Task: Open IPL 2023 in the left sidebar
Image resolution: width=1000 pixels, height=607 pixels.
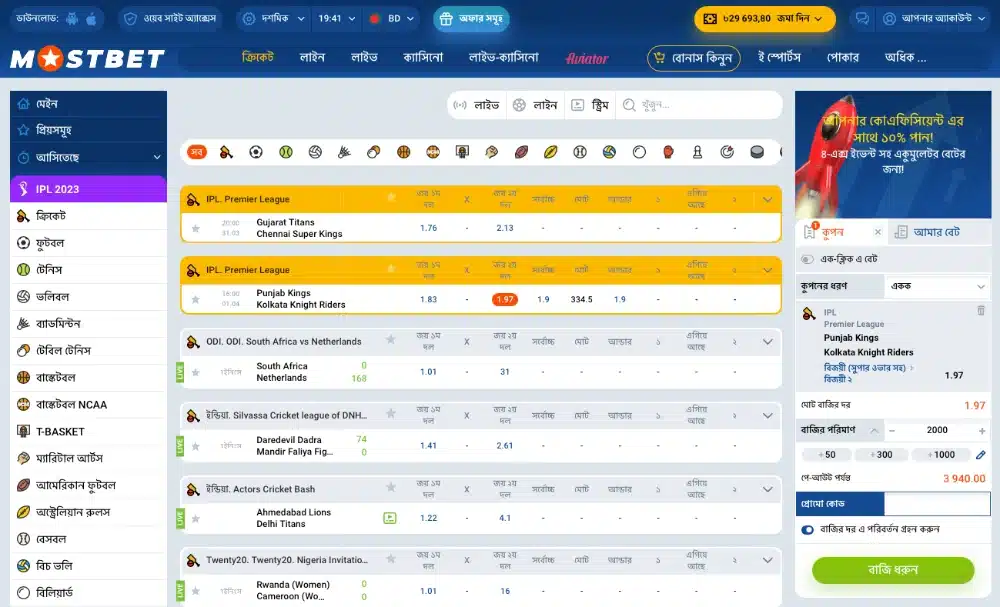Action: tap(89, 189)
